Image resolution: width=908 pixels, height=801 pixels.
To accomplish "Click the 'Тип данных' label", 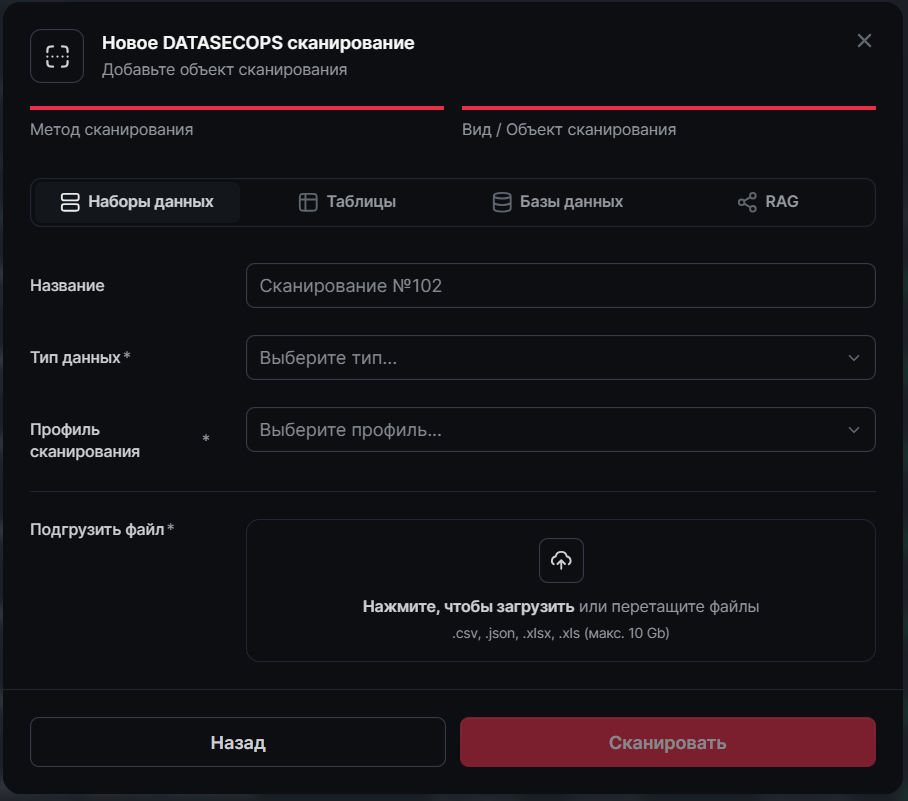I will [75, 357].
